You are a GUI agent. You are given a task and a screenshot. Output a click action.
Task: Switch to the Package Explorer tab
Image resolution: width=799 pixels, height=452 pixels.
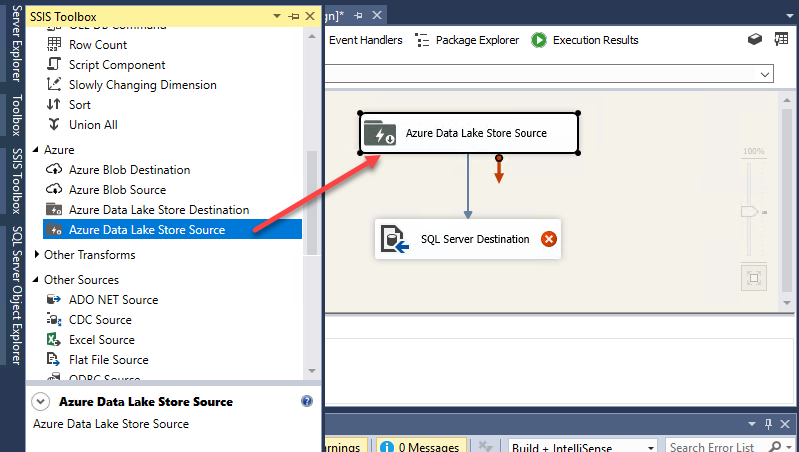pyautogui.click(x=467, y=40)
